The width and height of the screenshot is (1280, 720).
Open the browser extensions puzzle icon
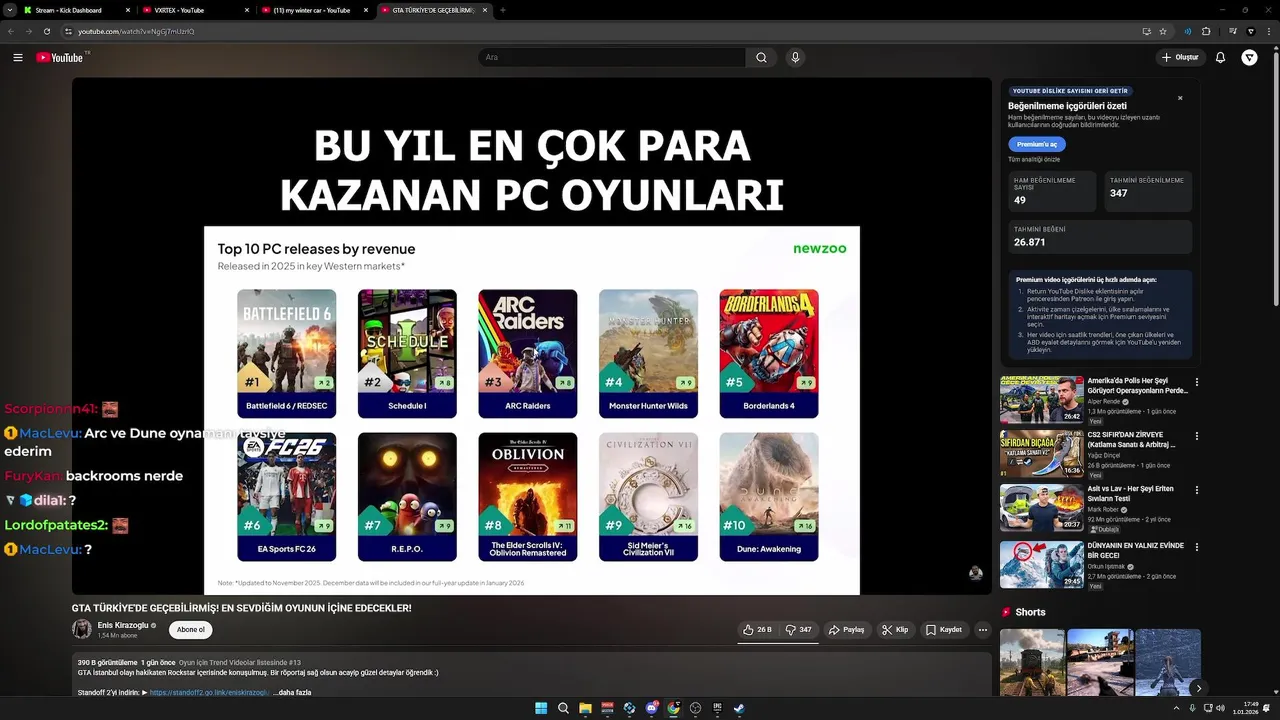(1206, 31)
